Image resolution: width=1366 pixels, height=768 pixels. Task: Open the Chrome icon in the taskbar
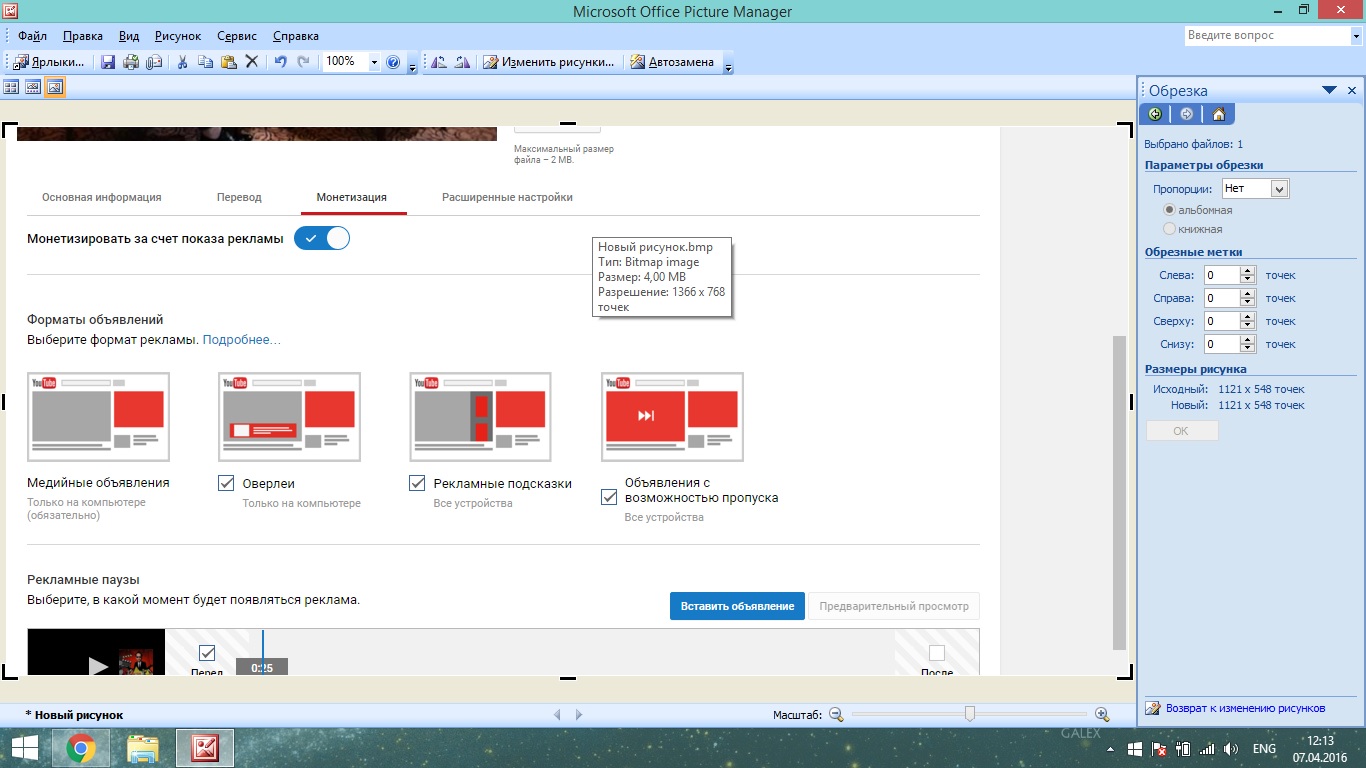click(x=81, y=747)
